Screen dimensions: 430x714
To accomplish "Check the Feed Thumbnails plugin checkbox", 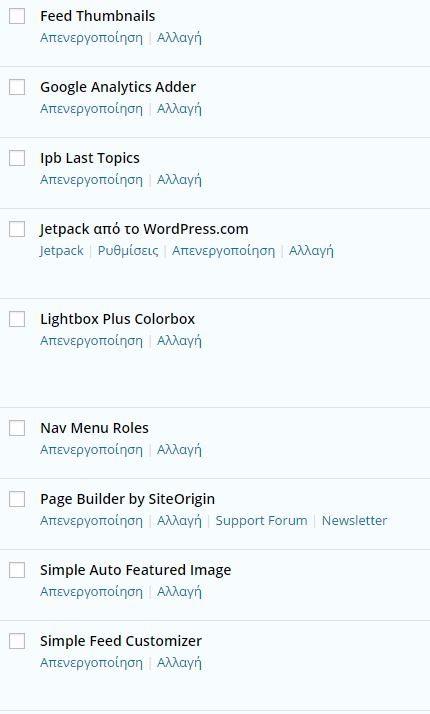I will coord(17,16).
